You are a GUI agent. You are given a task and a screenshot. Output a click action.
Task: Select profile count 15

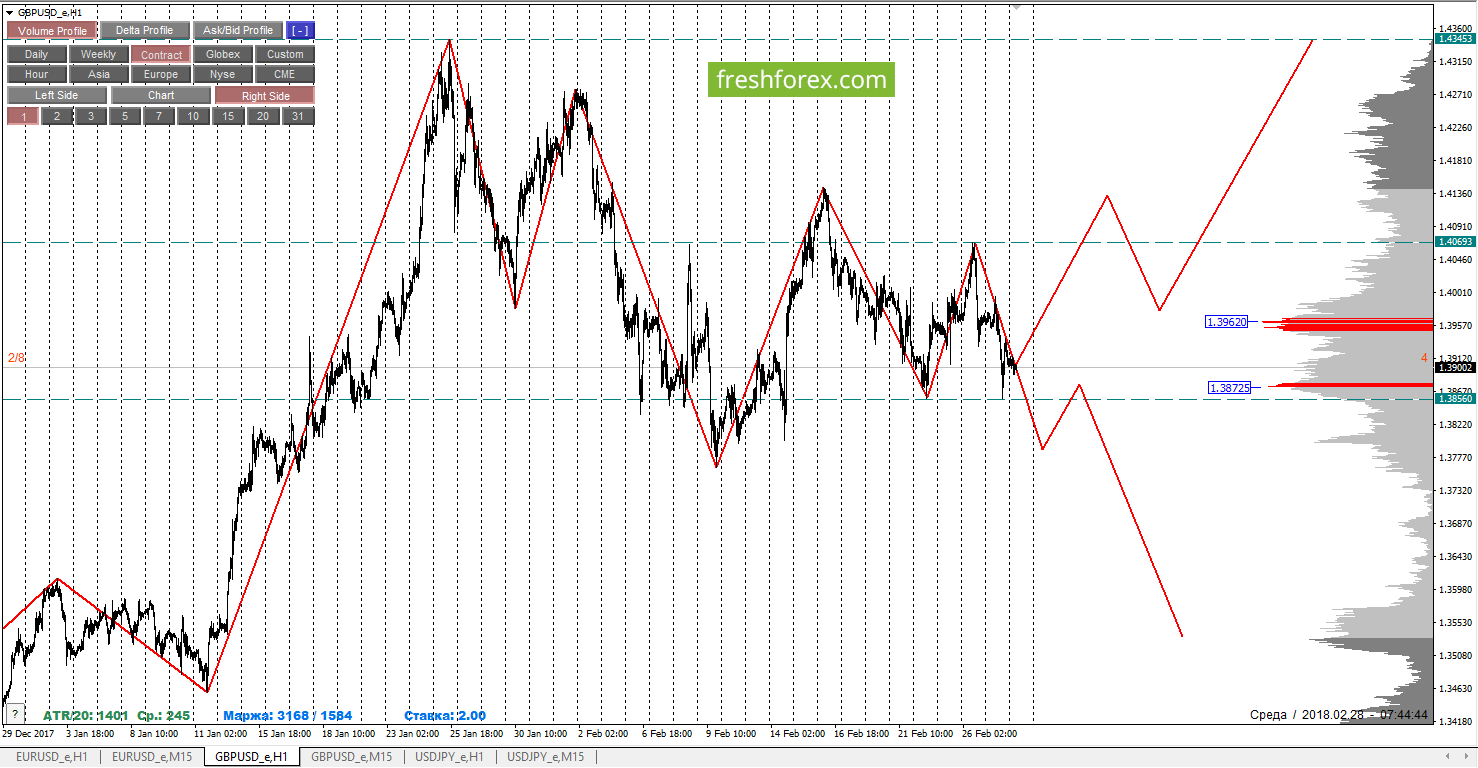click(228, 116)
